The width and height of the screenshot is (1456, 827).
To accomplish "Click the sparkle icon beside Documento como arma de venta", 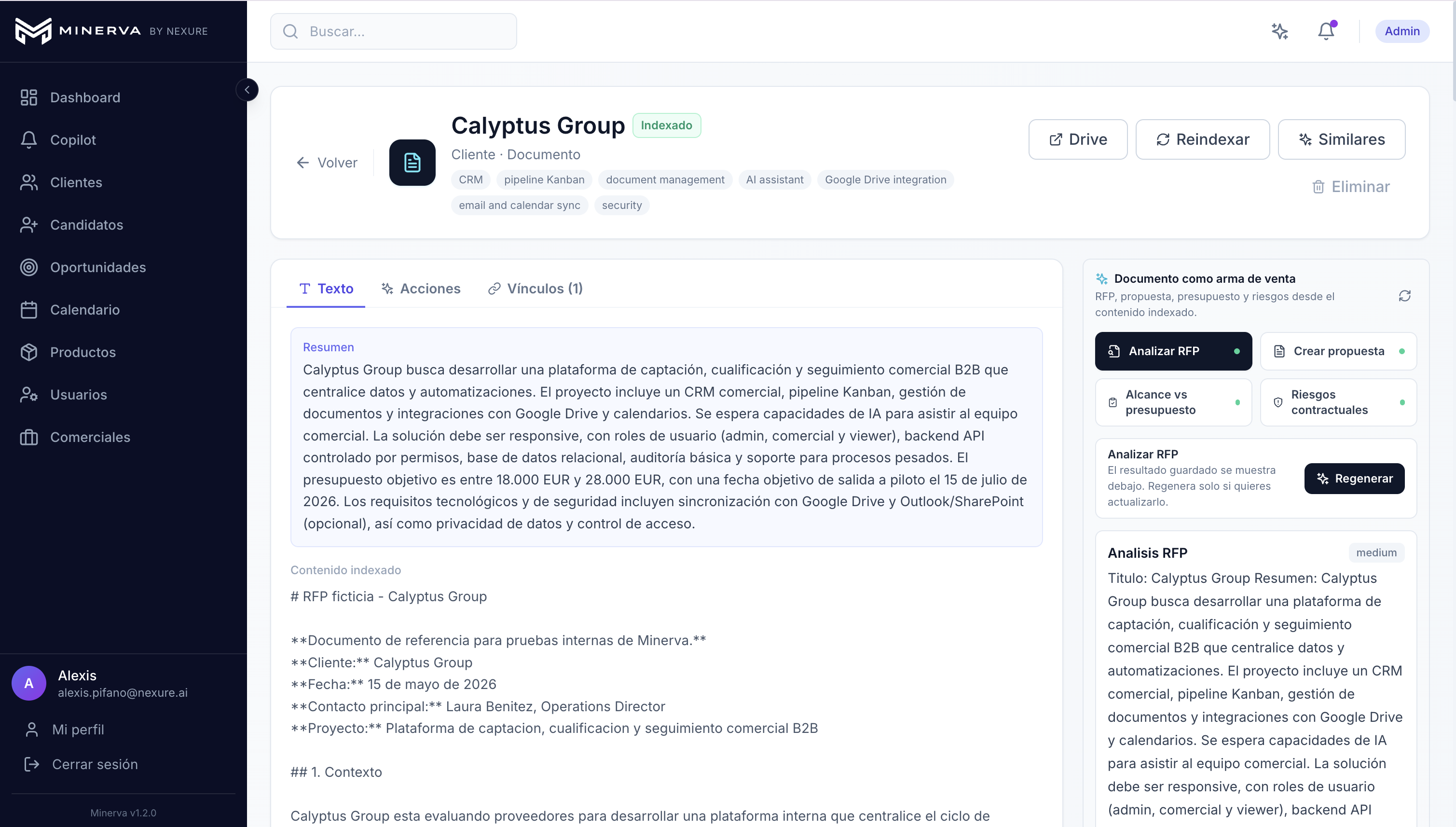I will (1102, 279).
